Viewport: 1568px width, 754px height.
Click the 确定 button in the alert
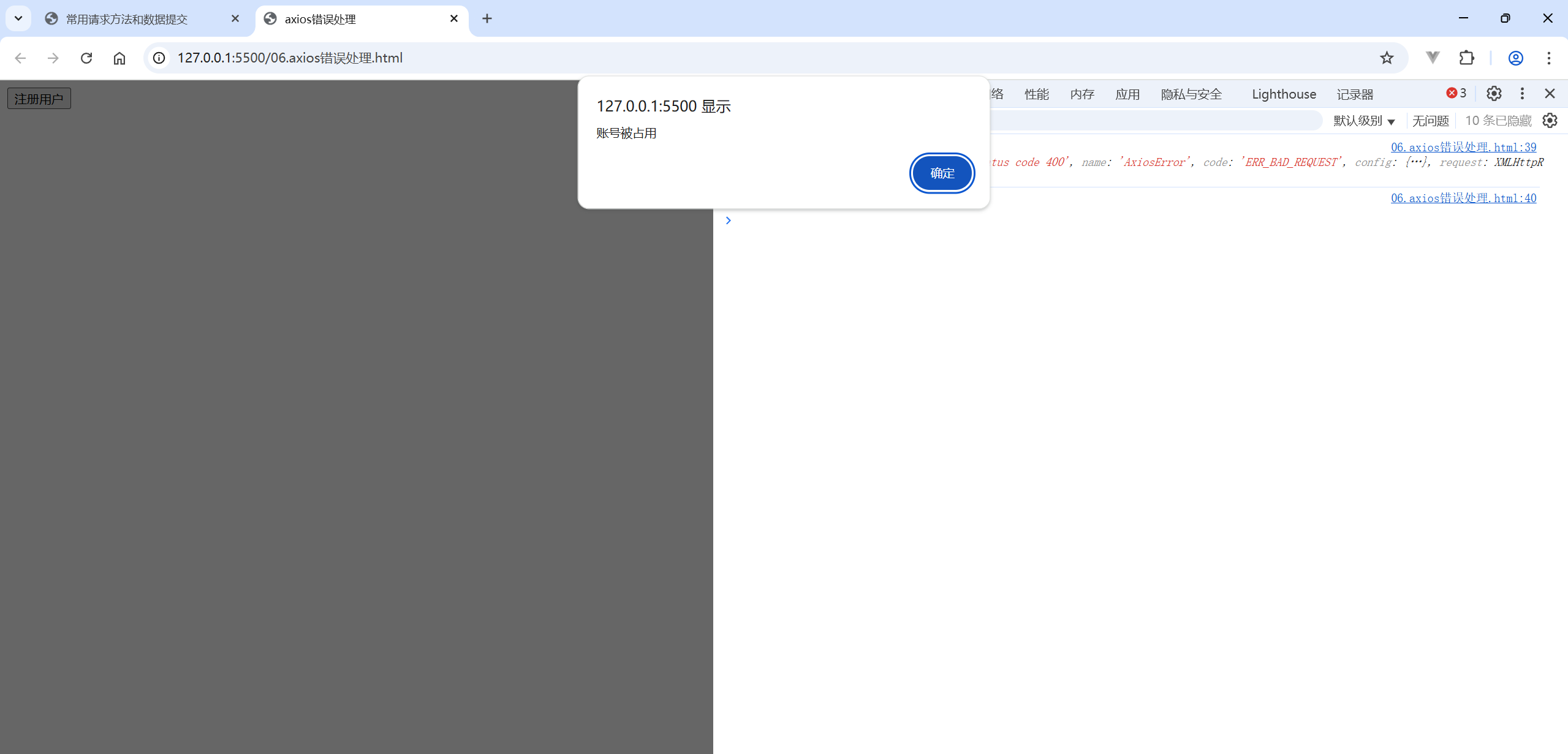tap(942, 173)
